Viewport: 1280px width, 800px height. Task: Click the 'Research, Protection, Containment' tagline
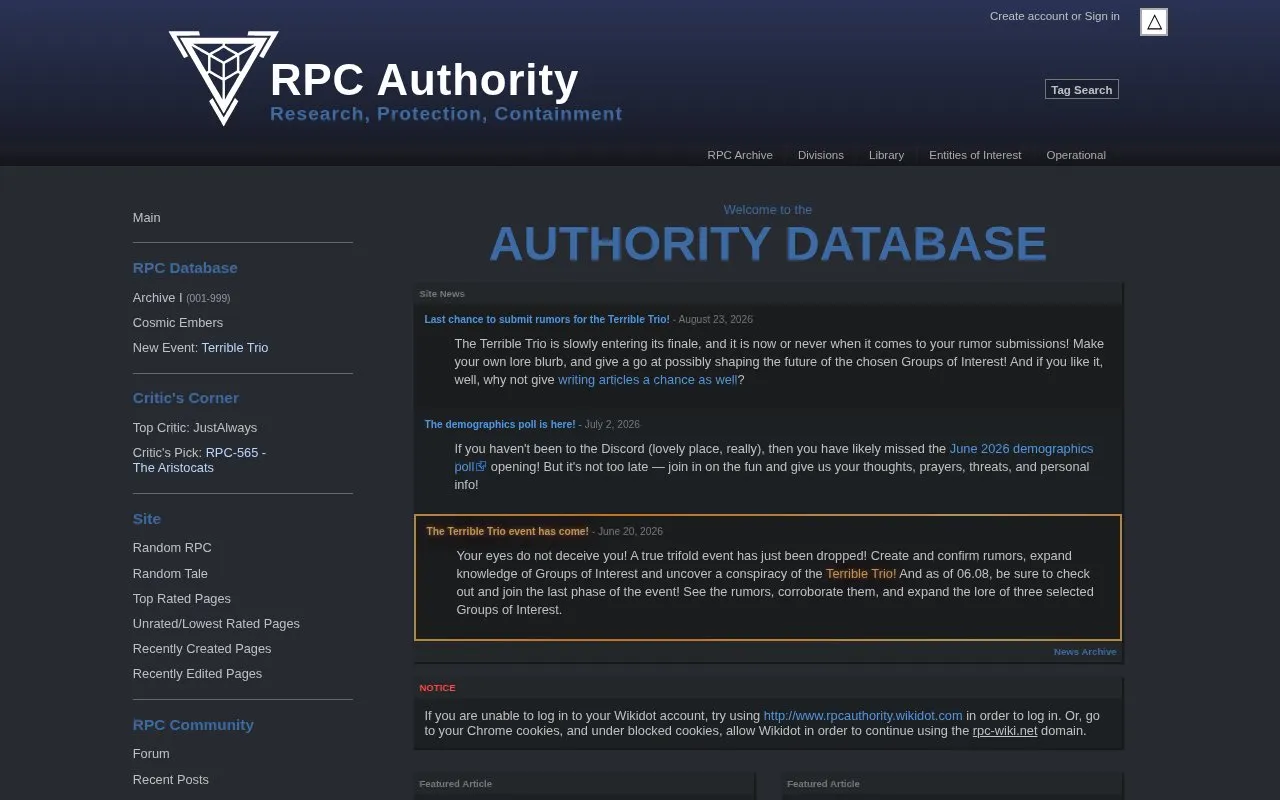pyautogui.click(x=446, y=114)
